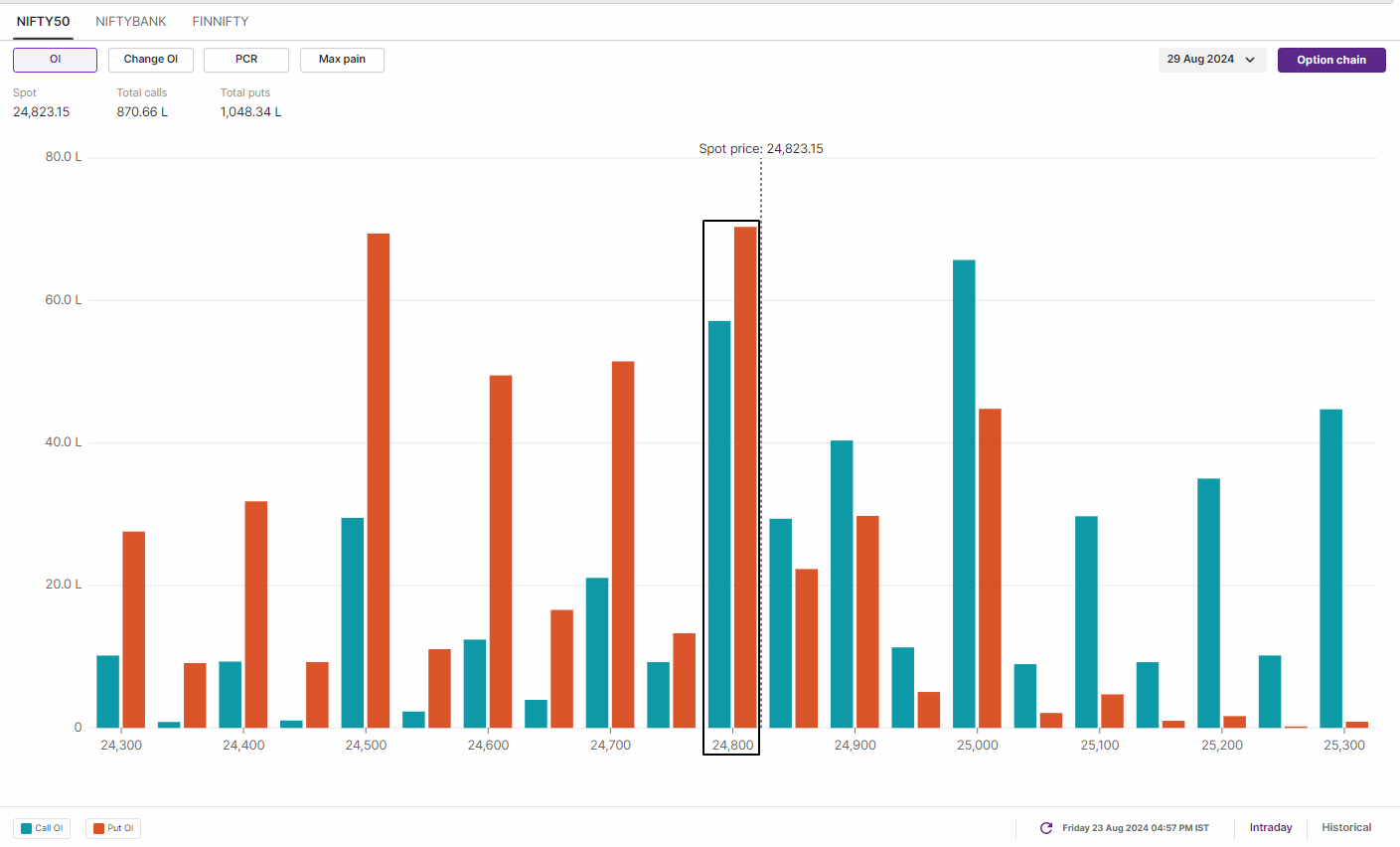This screenshot has height=847, width=1400.
Task: Select the OI view button
Action: tap(55, 60)
